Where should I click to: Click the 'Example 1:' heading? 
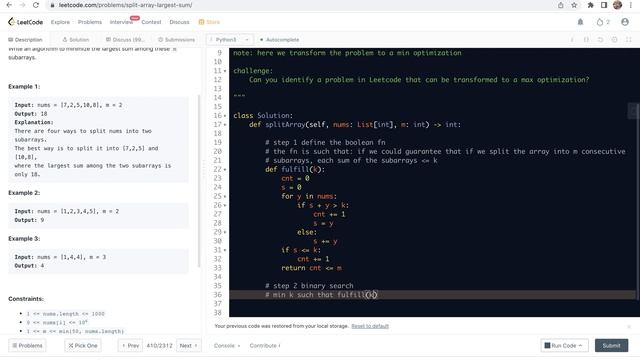pos(24,87)
